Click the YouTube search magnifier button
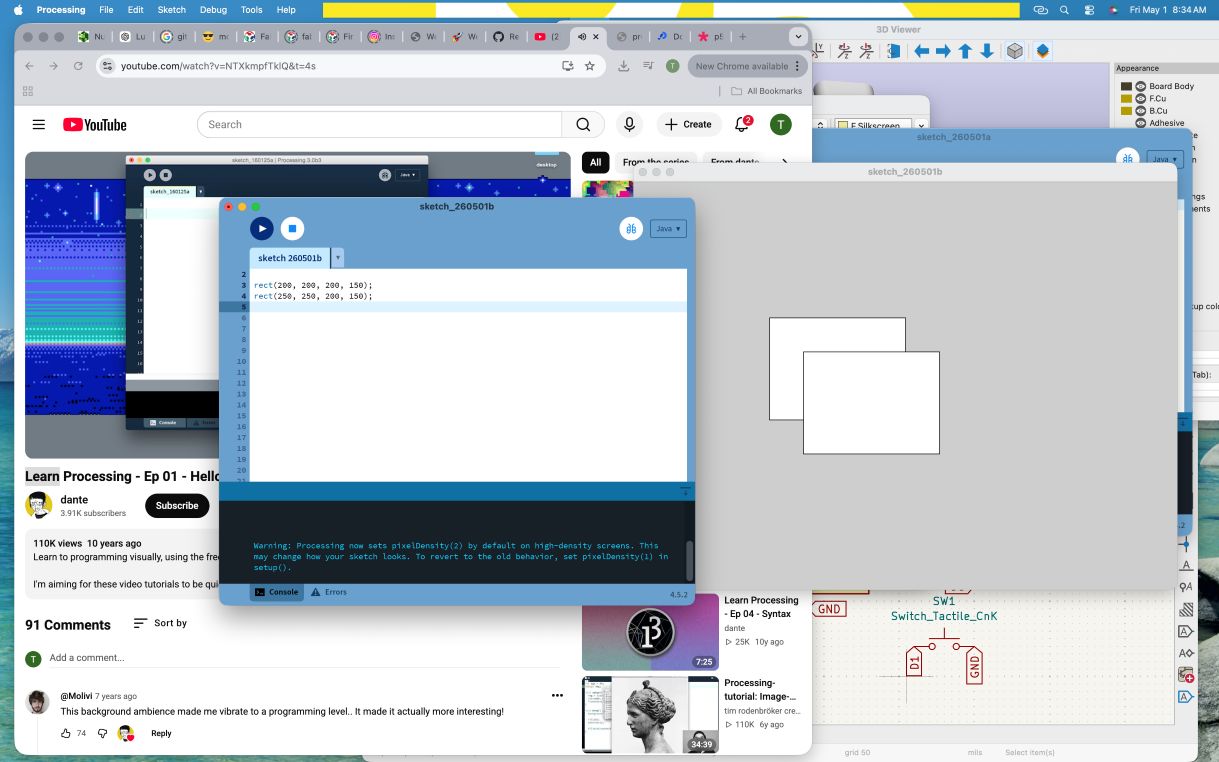1219x762 pixels. click(583, 124)
